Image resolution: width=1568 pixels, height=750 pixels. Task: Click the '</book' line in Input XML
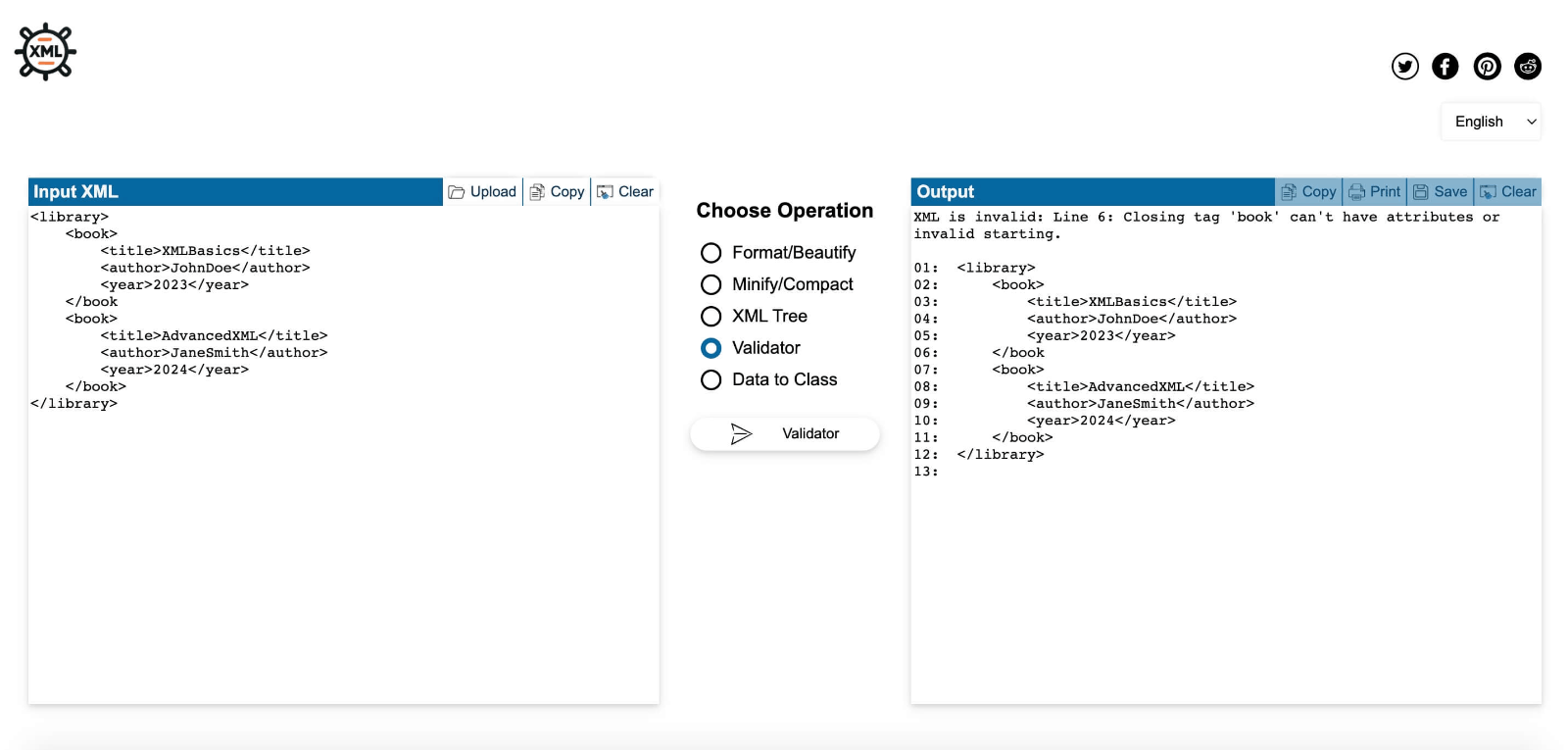tap(91, 302)
